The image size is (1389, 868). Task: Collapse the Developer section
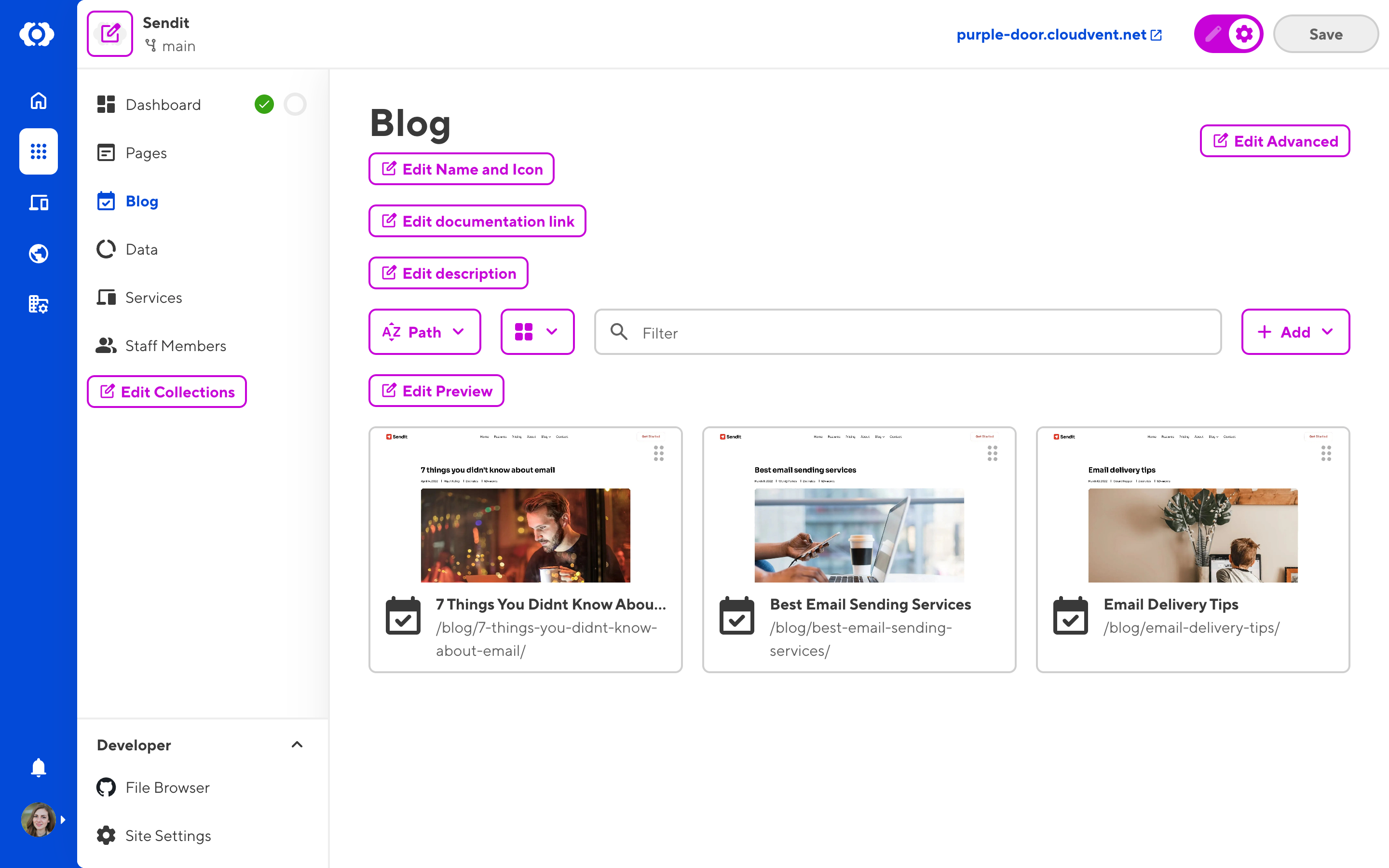297,745
